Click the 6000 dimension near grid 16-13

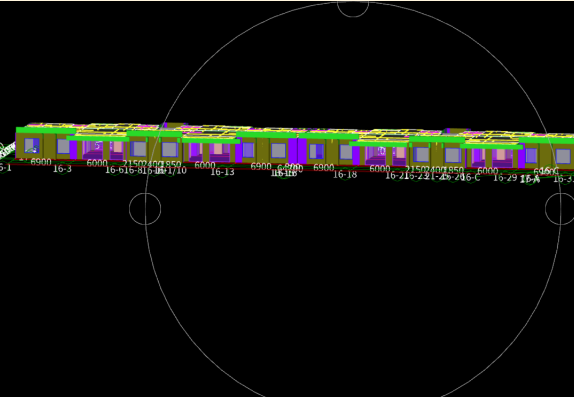point(205,165)
